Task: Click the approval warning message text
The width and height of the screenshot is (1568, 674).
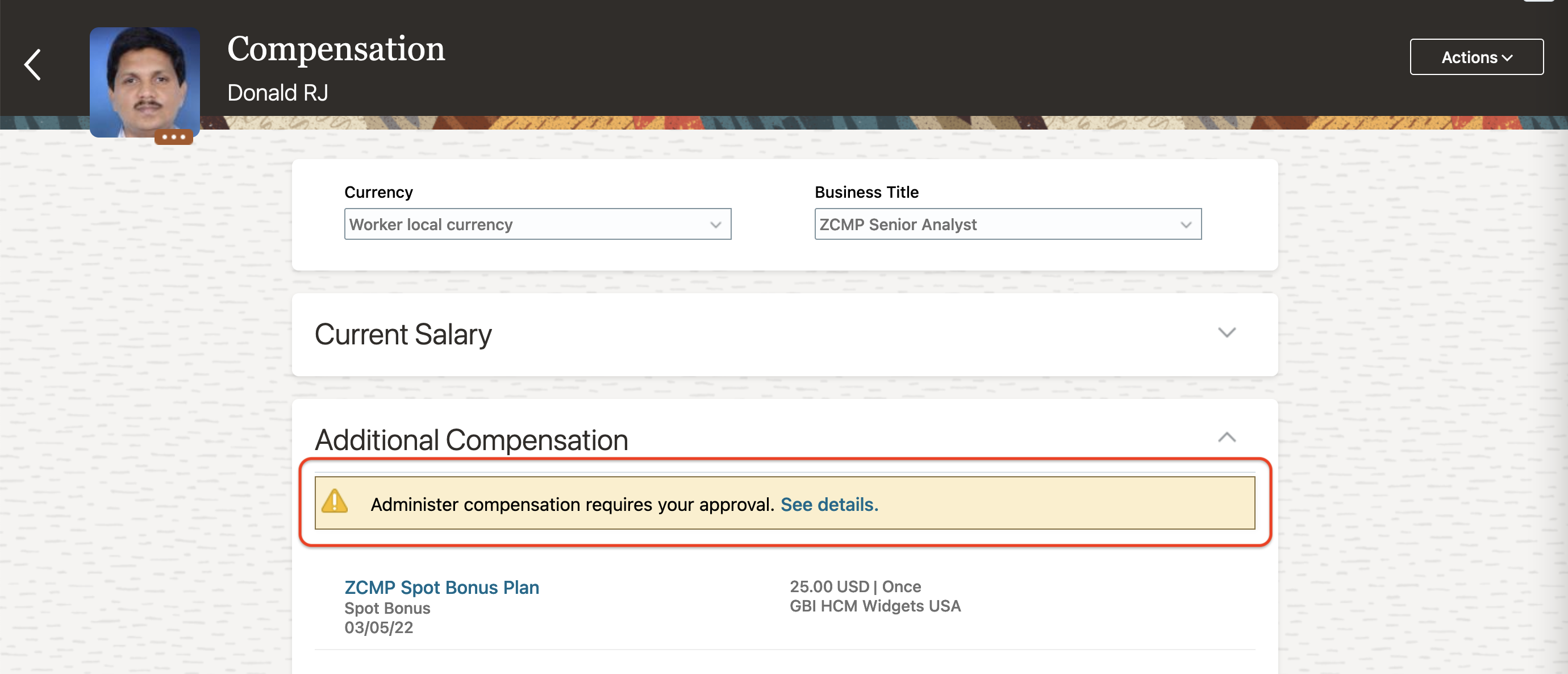Action: click(x=572, y=504)
